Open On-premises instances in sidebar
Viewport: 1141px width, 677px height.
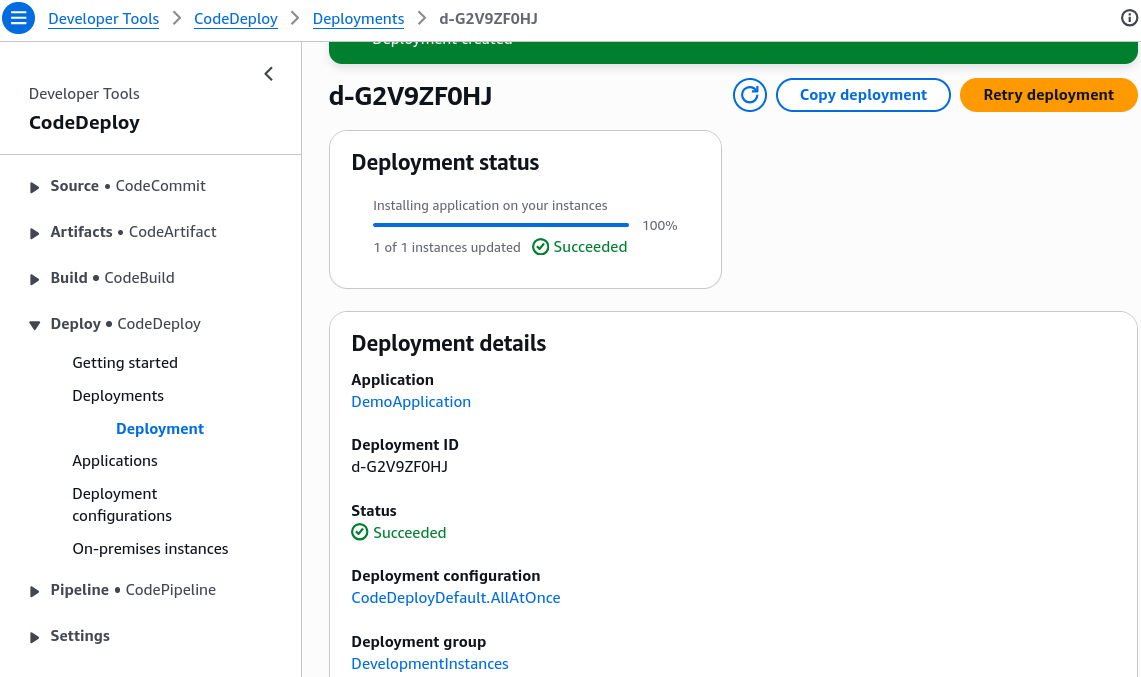click(x=150, y=548)
